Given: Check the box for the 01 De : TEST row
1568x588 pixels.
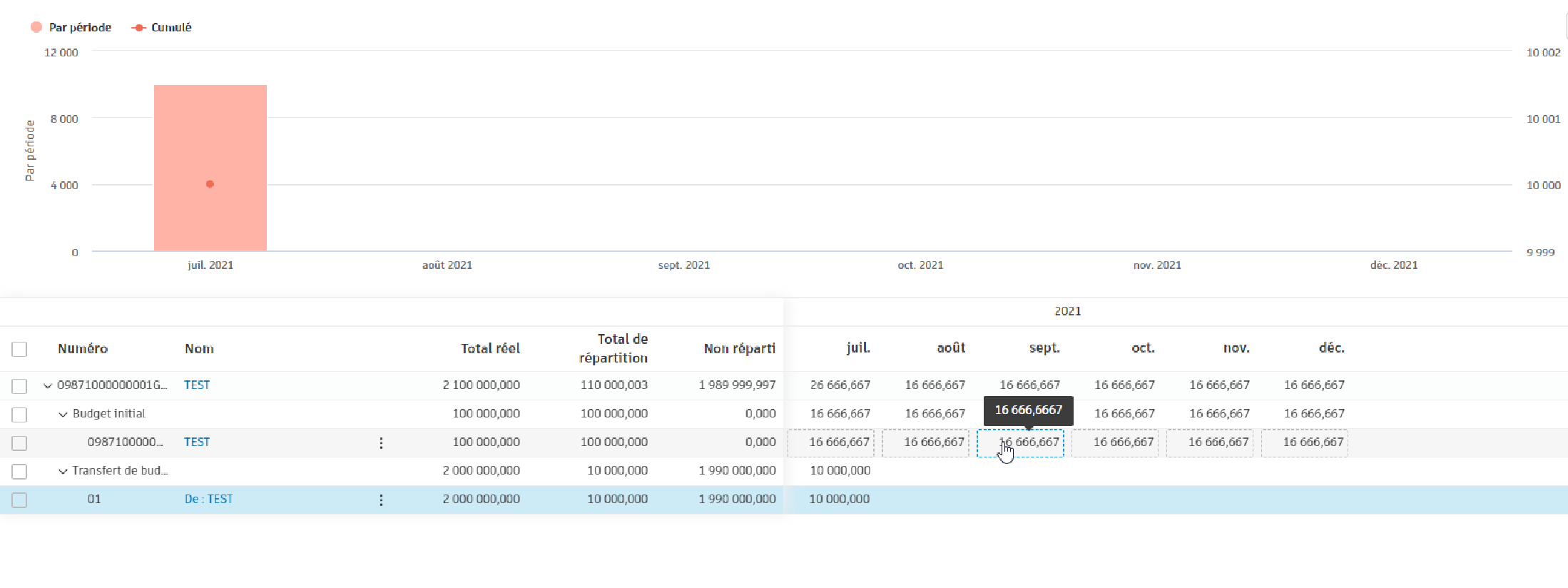Looking at the screenshot, I should [x=19, y=500].
